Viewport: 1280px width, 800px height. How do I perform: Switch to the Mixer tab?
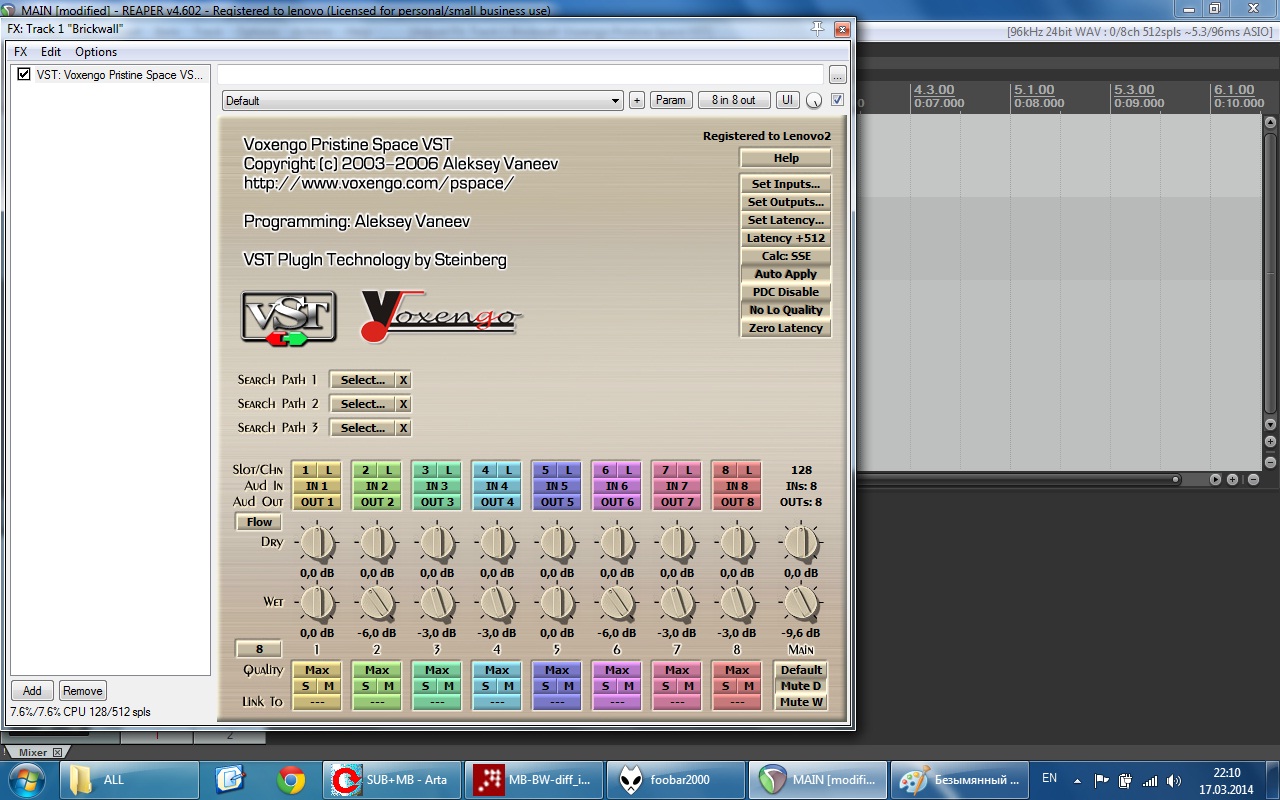32,752
